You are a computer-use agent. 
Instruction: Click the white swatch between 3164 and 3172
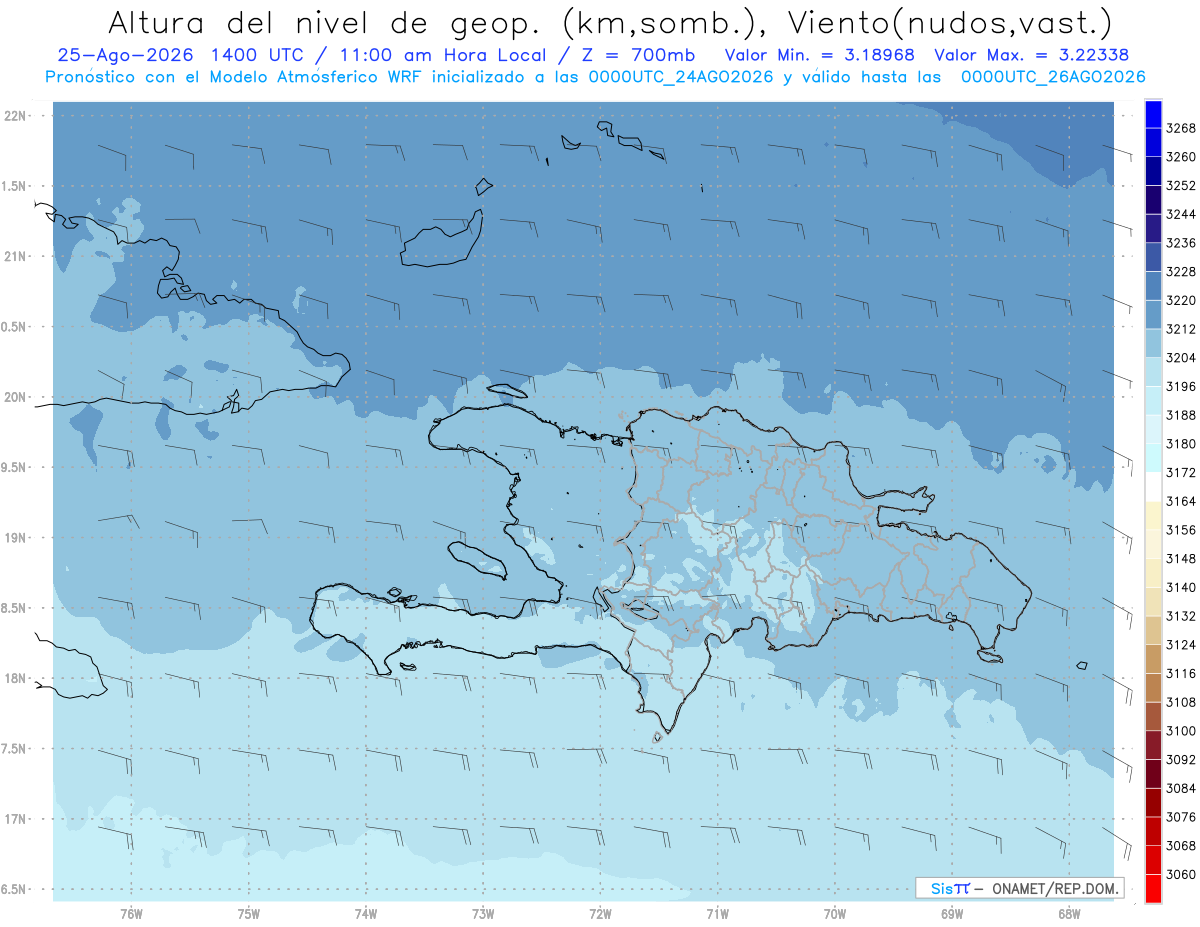coord(1152,487)
